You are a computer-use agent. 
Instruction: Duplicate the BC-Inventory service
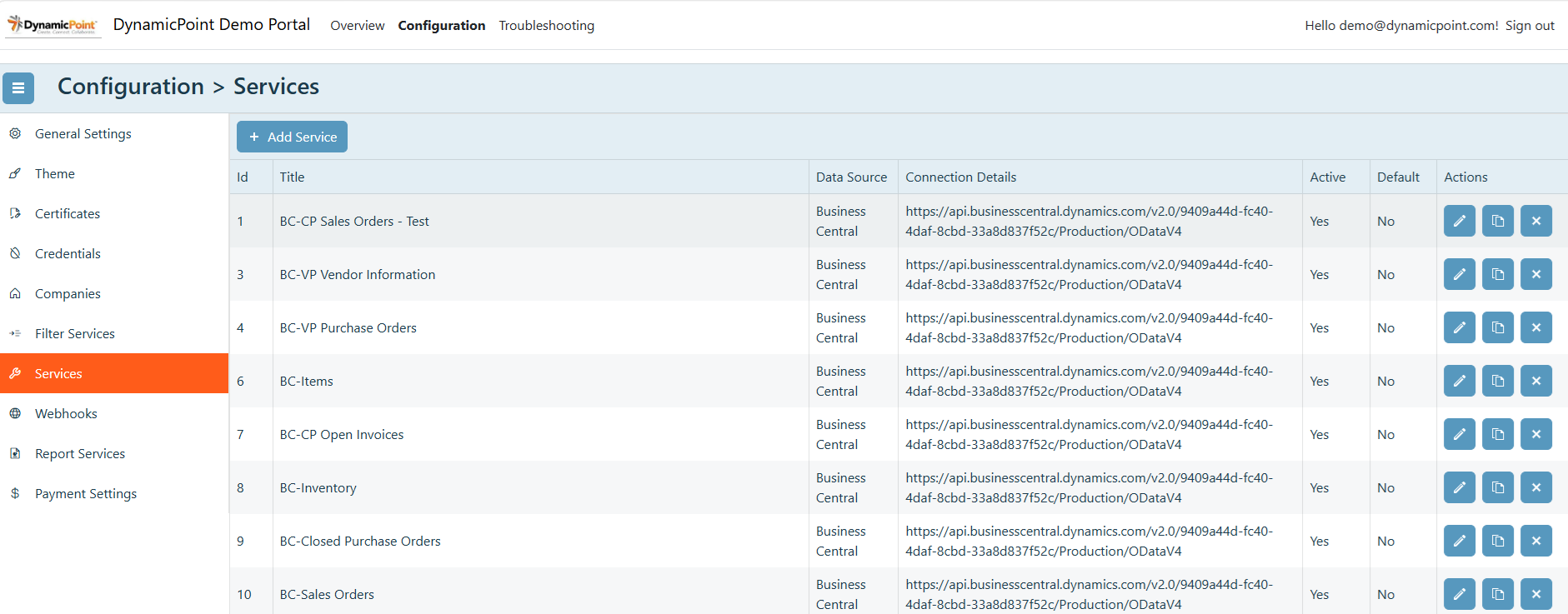coord(1498,487)
